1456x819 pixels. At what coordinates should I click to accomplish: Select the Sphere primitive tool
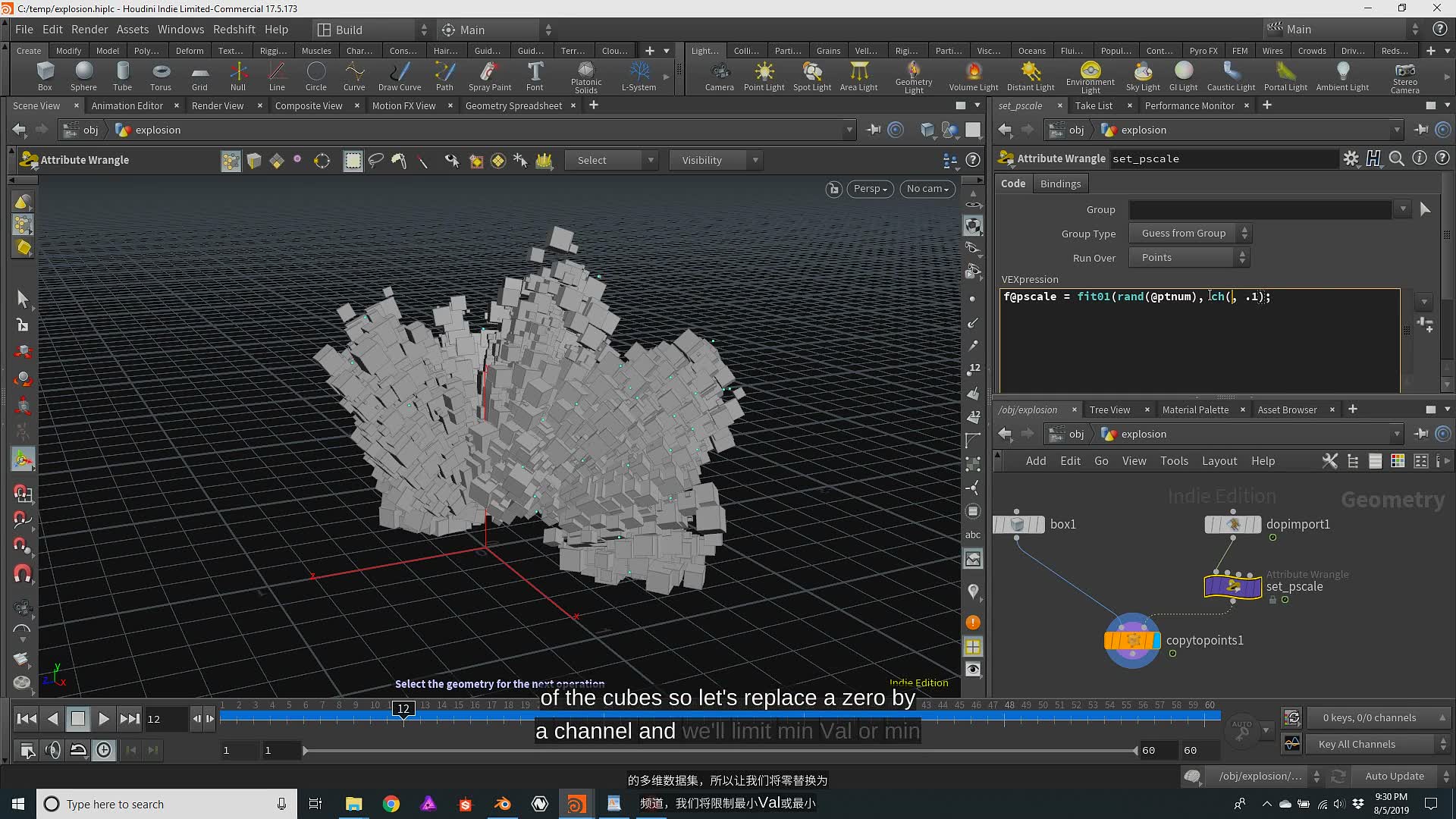[x=84, y=74]
